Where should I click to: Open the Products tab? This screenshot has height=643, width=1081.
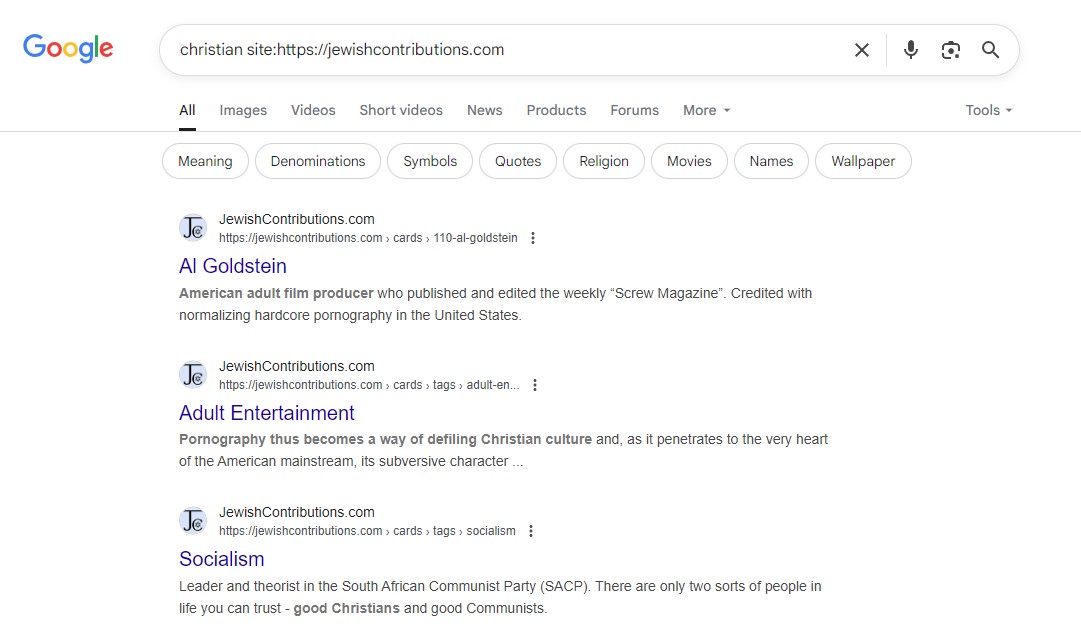click(556, 110)
